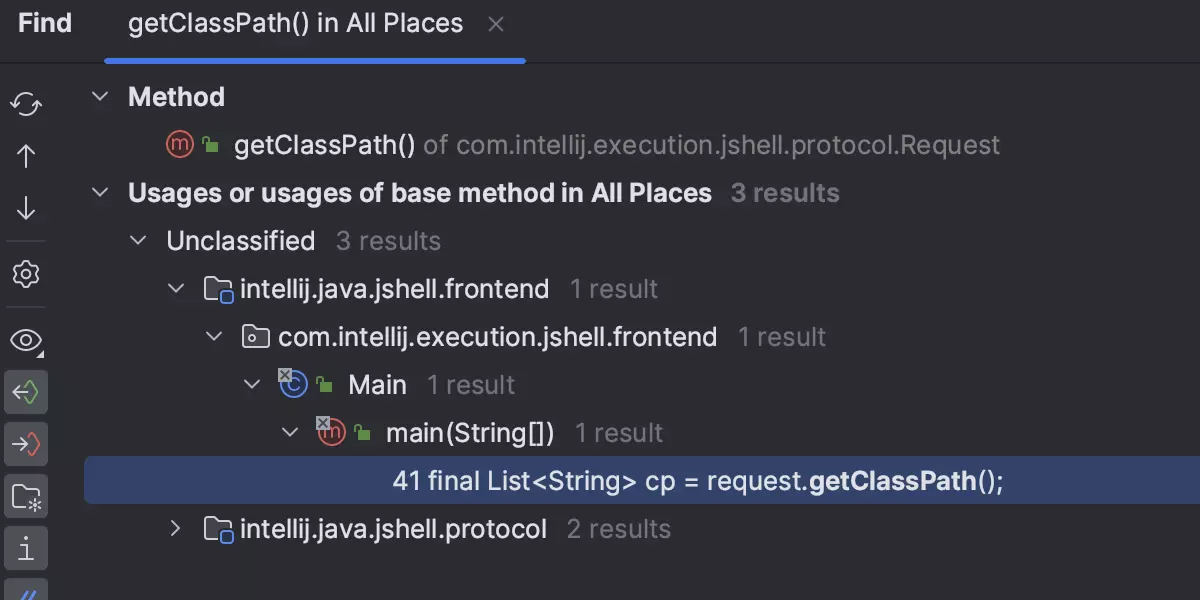Close the getClassPath() in All Places tab

(x=496, y=25)
